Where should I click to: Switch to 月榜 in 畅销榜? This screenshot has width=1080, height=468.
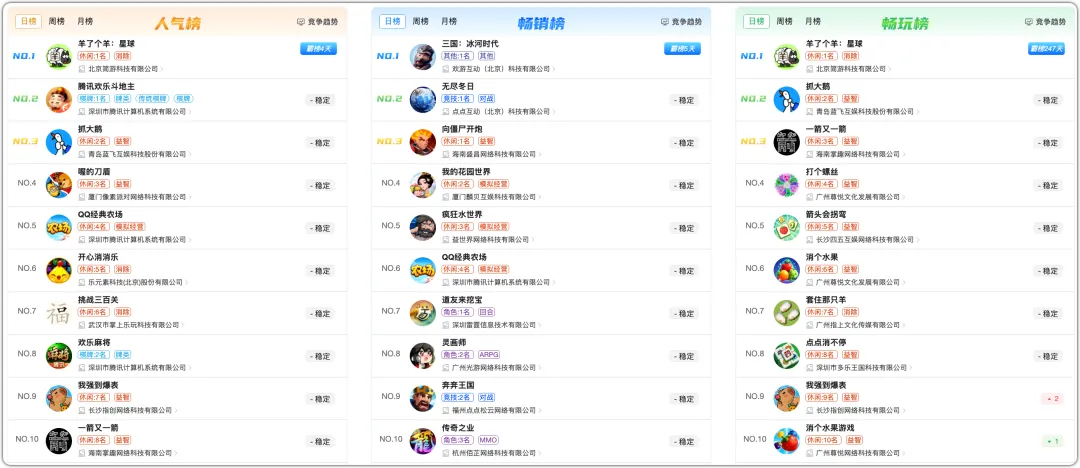(x=449, y=21)
